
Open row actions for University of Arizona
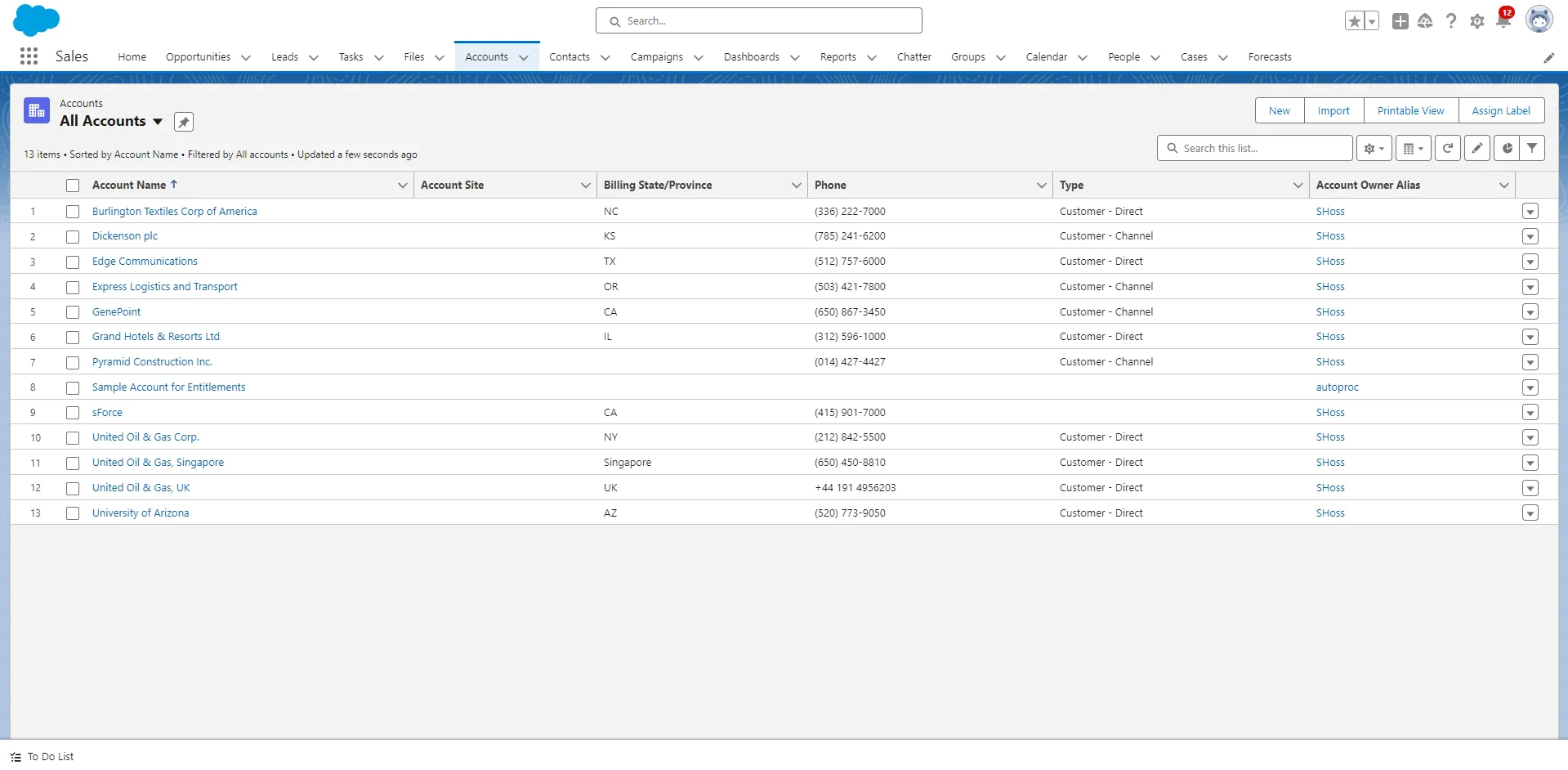click(x=1530, y=513)
